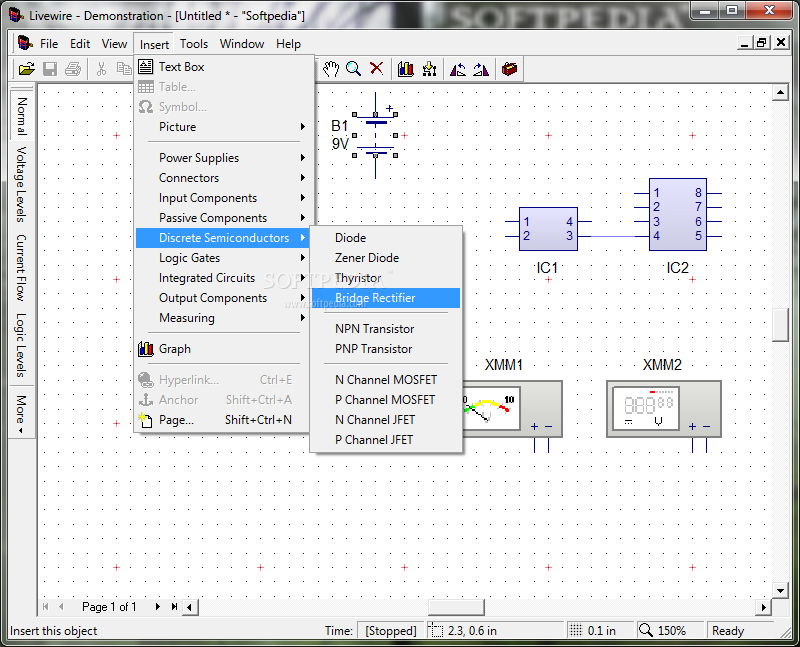Image resolution: width=800 pixels, height=647 pixels.
Task: Expand the Logic Gates submenu
Action: 224,258
